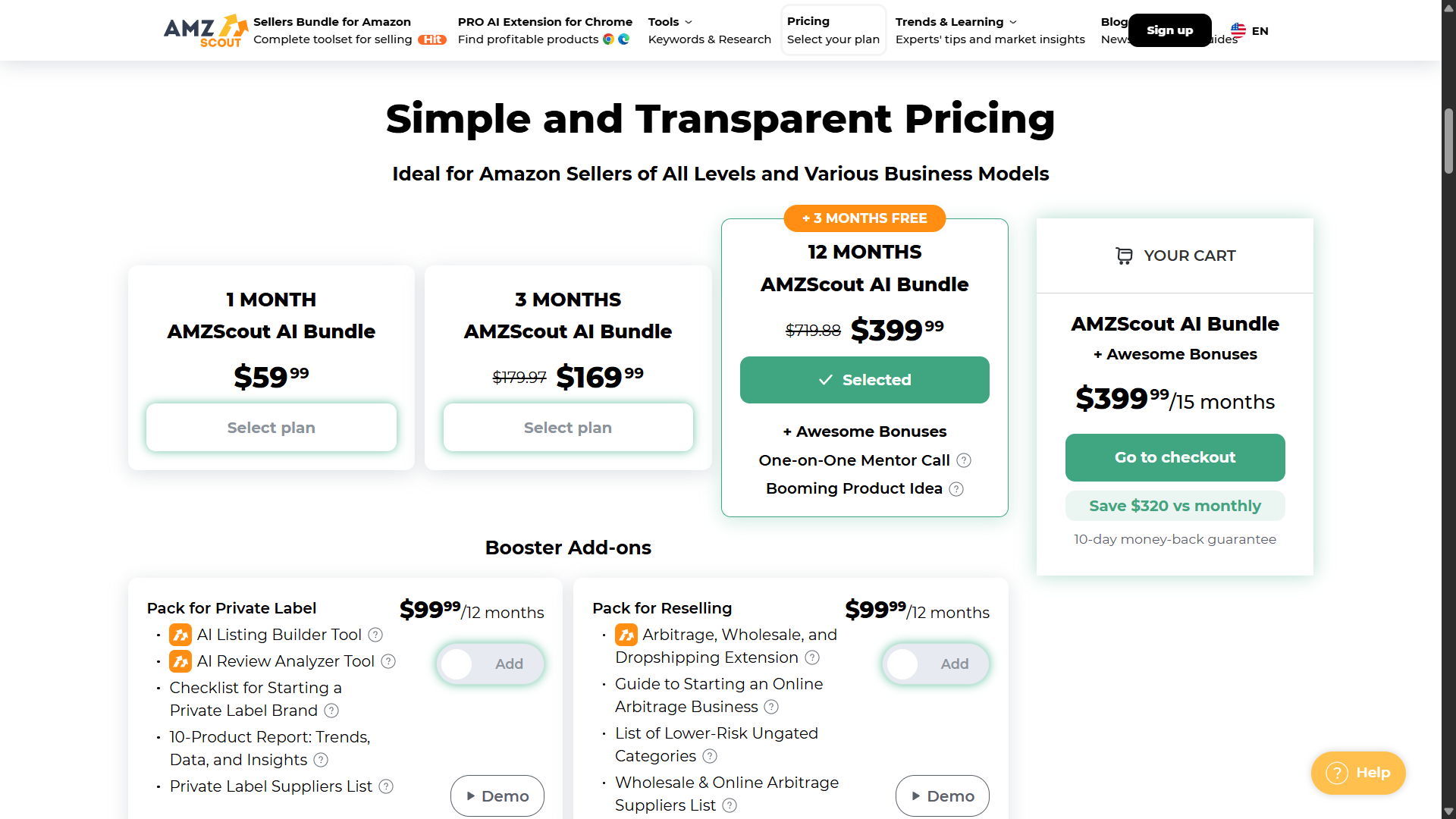Click the cart icon in YOUR CART panel
Screen dimensions: 1456x819
(1125, 256)
